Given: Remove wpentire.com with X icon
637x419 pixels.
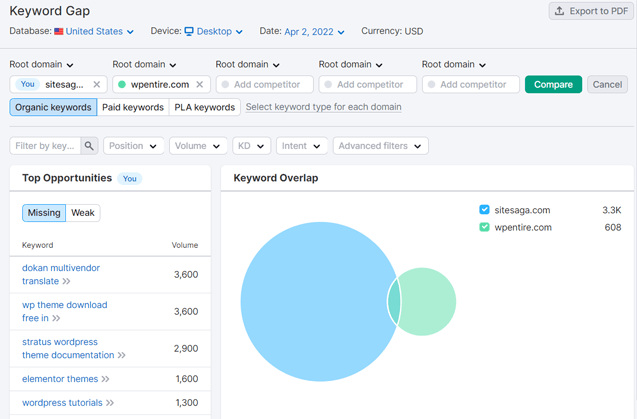Looking at the screenshot, I should [199, 85].
